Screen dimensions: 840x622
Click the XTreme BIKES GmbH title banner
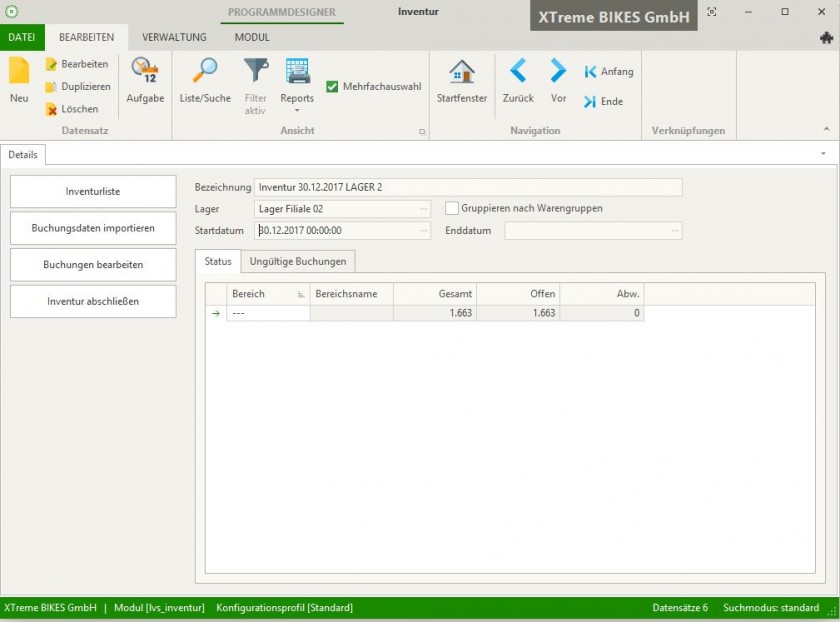(614, 16)
